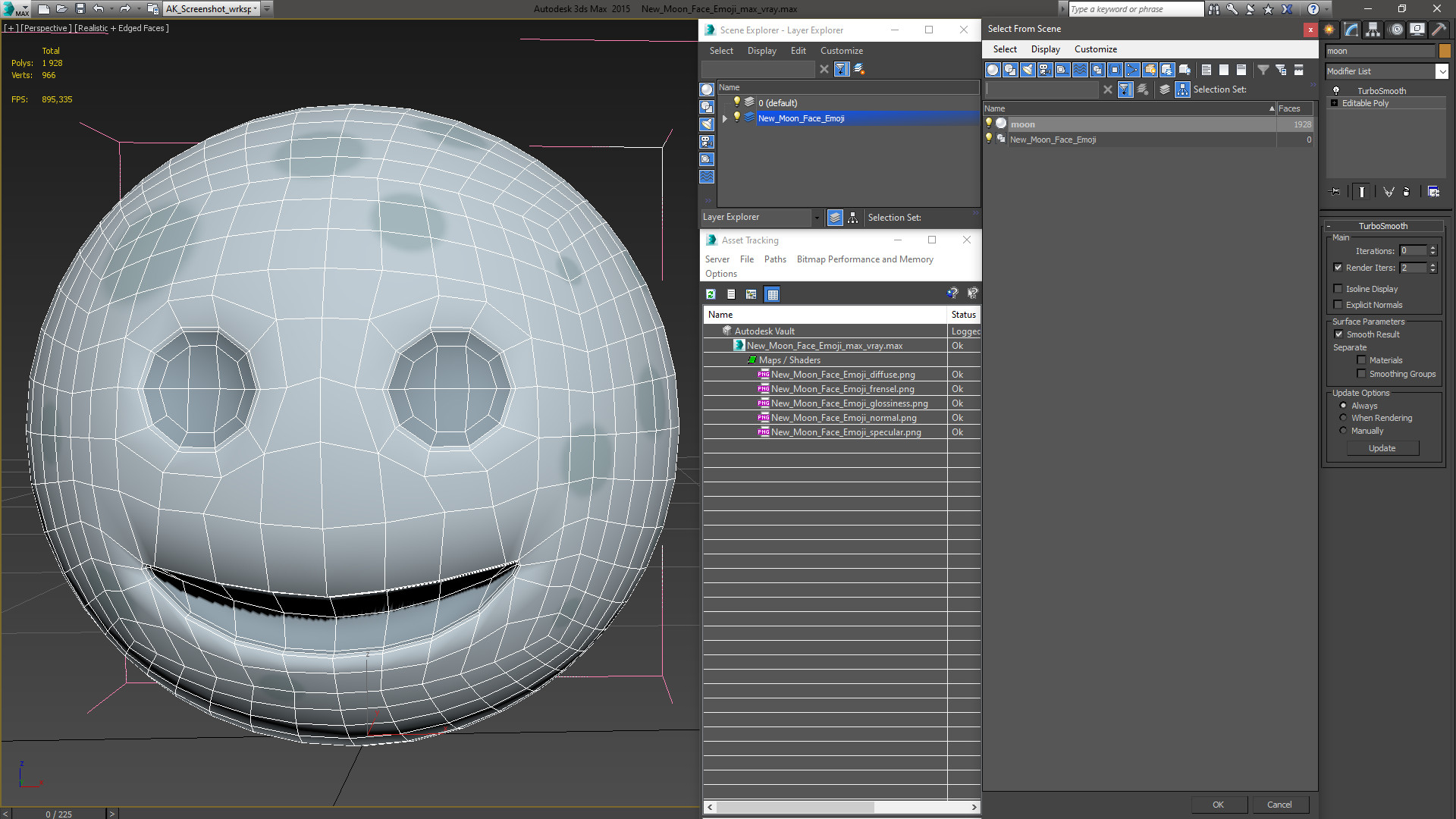Screen dimensions: 1456x819
Task: Uncheck the Smooth Result checkbox
Action: (1338, 334)
